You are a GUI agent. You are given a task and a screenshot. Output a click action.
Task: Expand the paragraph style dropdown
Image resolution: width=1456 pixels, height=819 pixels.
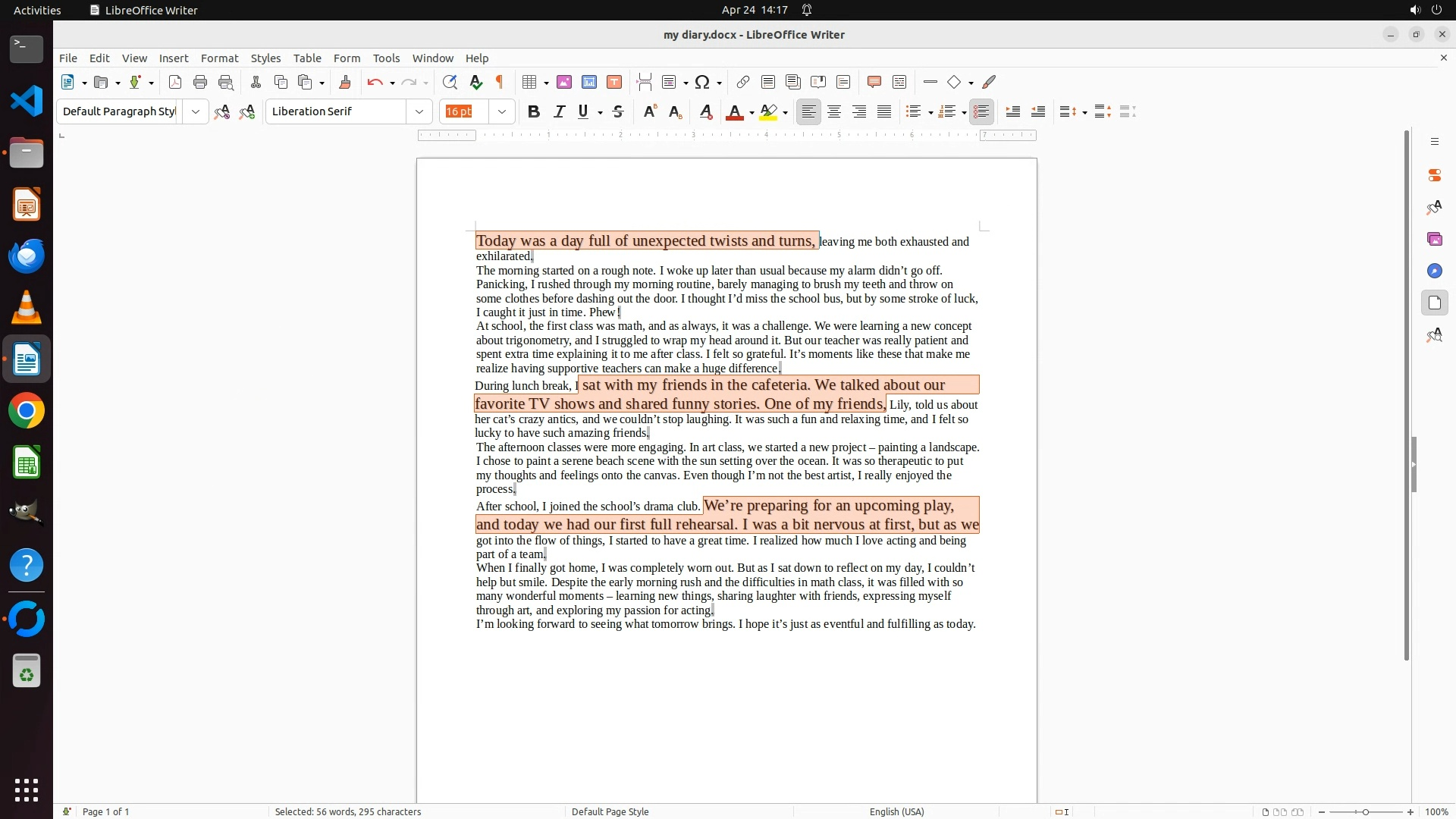[196, 112]
